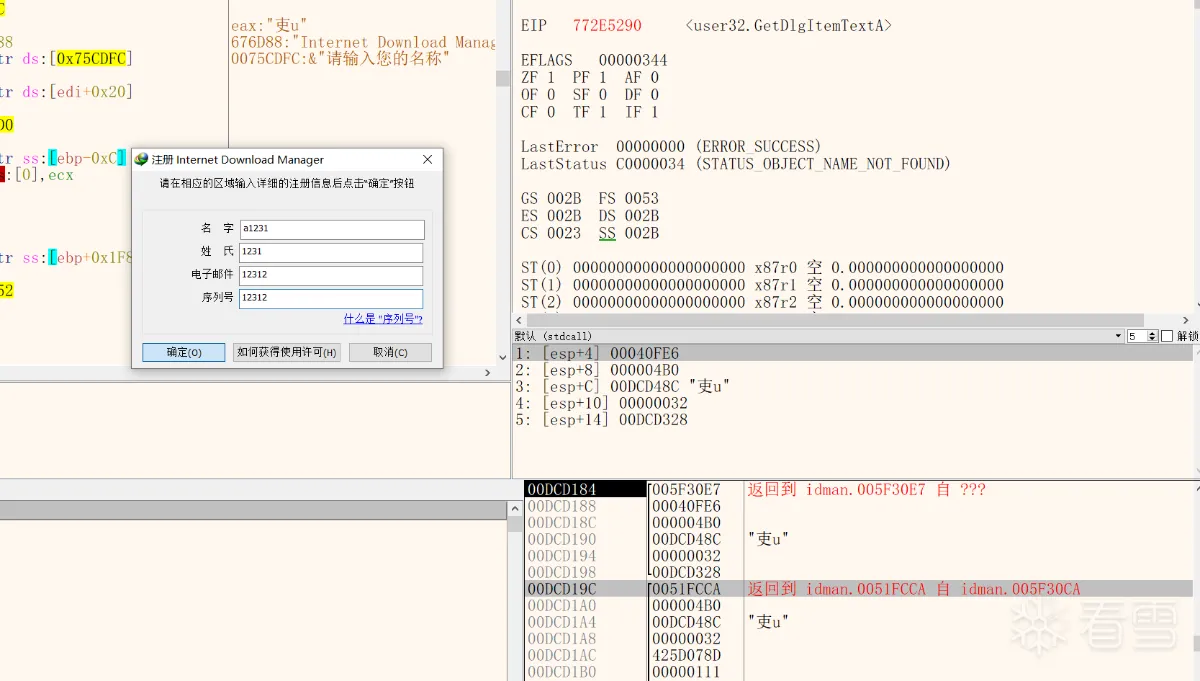Select the LastStatus C0000034 line
Viewport: 1200px width, 681px height.
pyautogui.click(x=736, y=164)
